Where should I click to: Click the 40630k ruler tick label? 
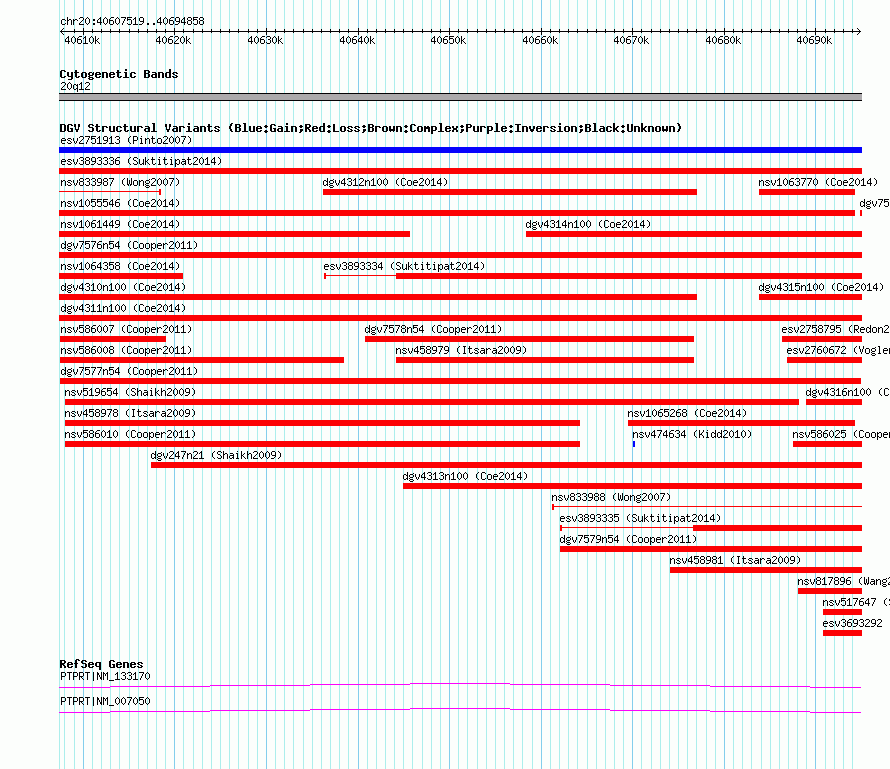(265, 40)
